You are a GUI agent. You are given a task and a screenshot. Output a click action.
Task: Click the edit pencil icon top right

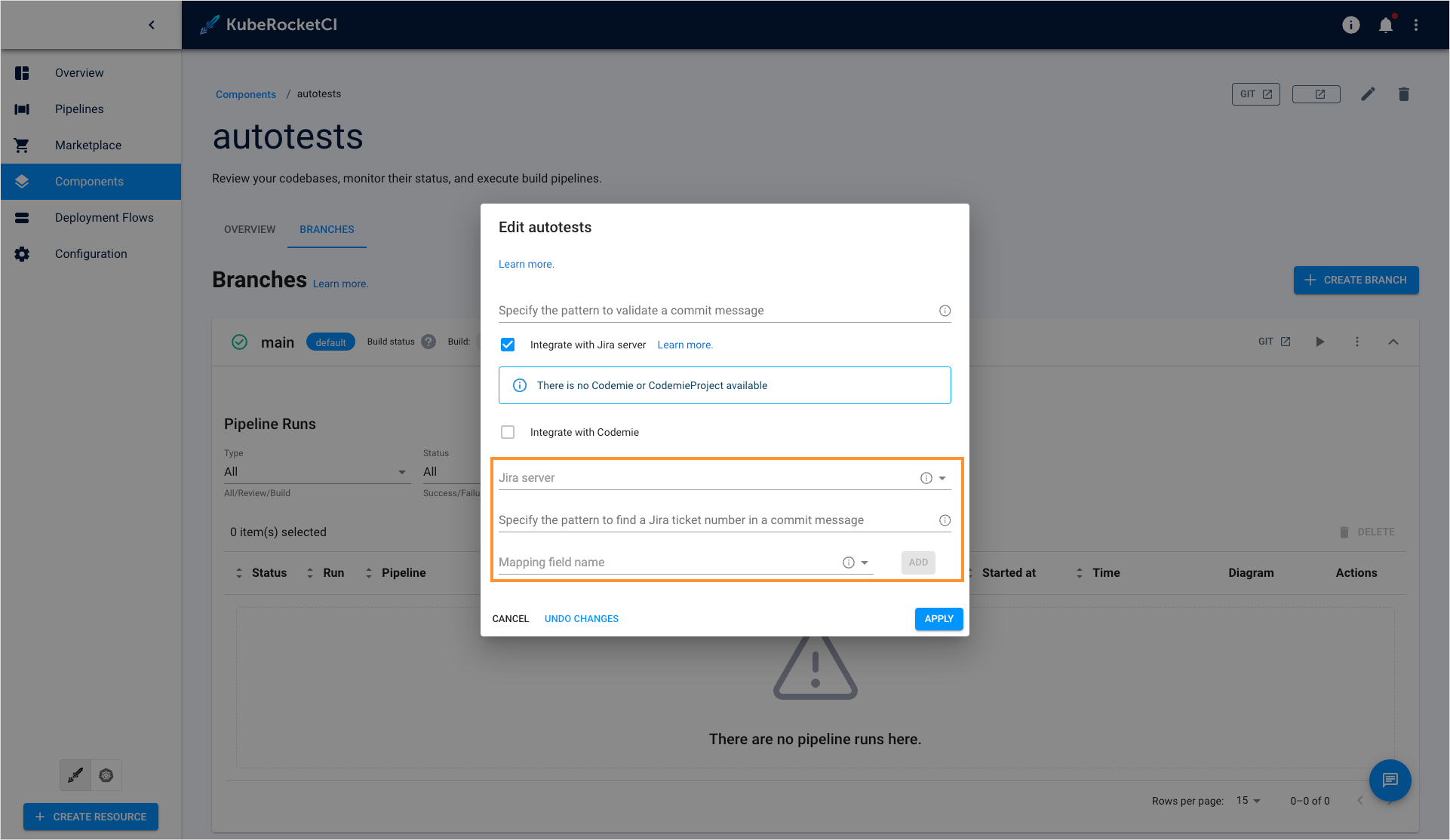(1368, 94)
